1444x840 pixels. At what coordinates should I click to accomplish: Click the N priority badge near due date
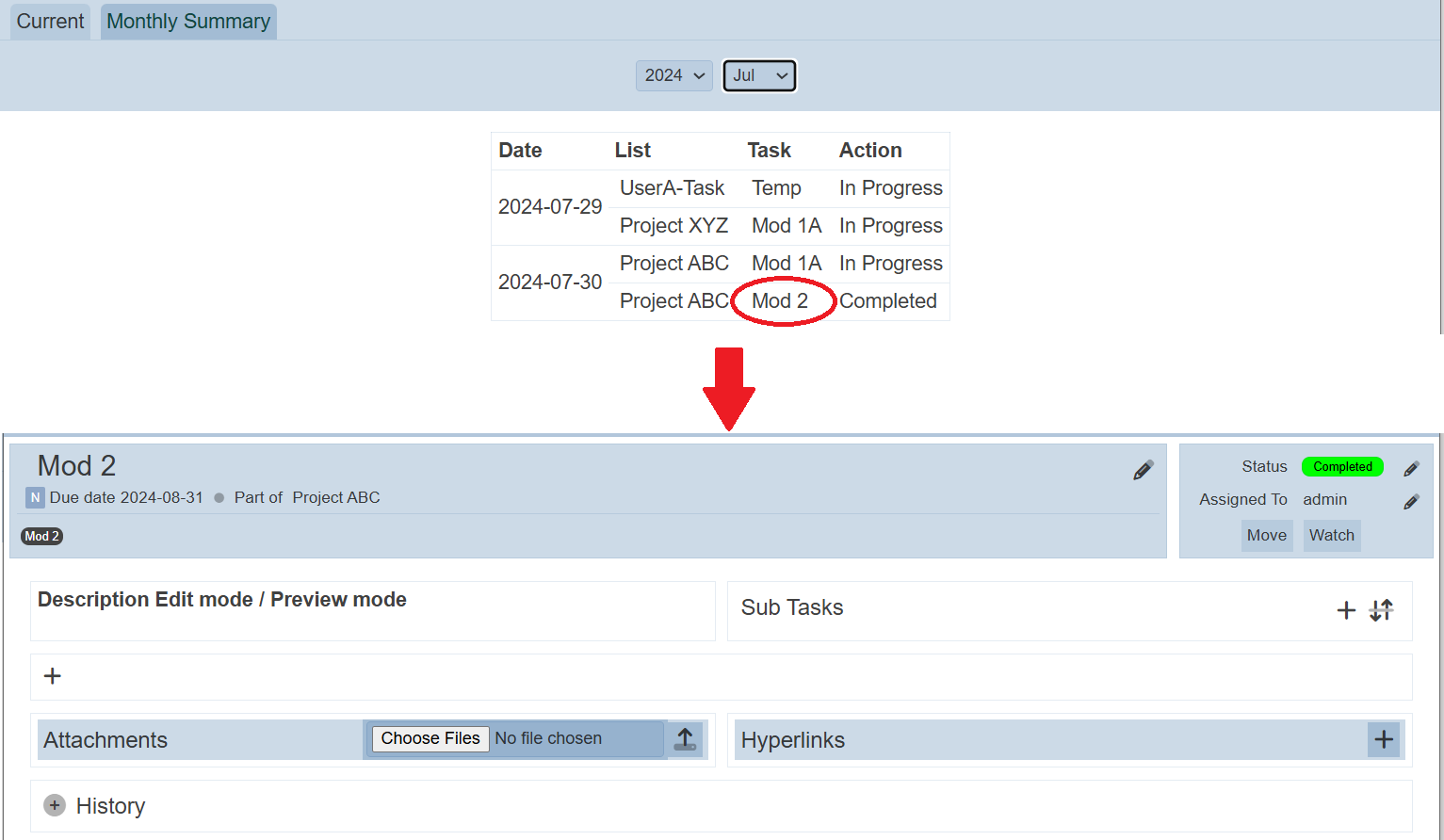point(35,498)
